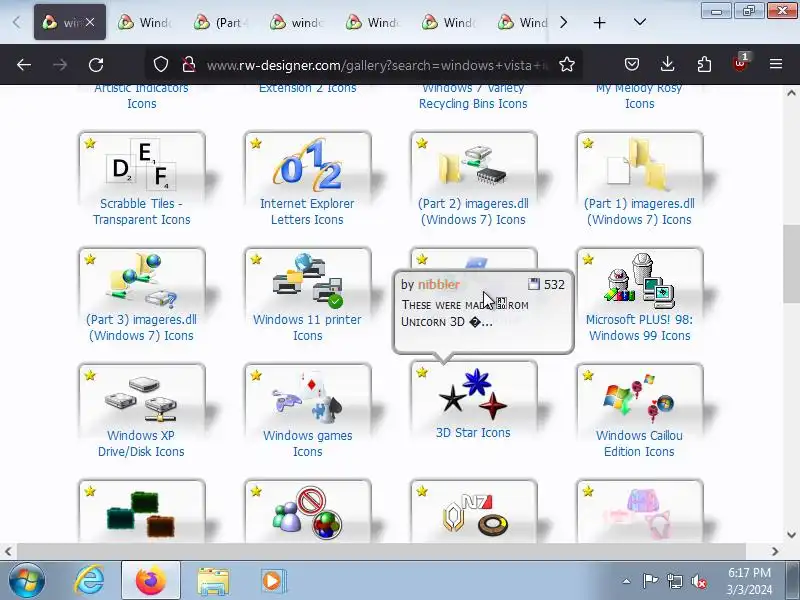Visit author nibbler's profile in tooltip
Screen dimensions: 800x600
[439, 285]
